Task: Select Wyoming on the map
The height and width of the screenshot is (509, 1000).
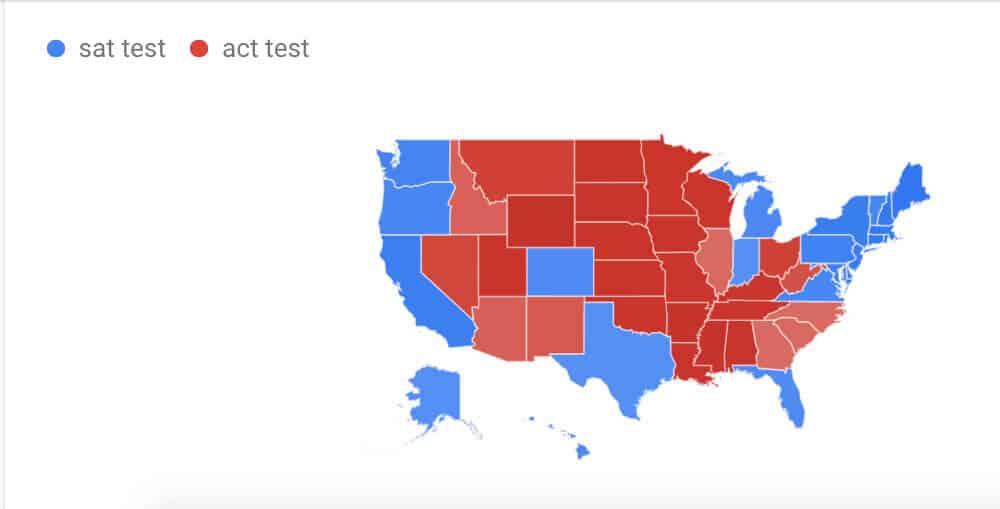Action: (541, 221)
